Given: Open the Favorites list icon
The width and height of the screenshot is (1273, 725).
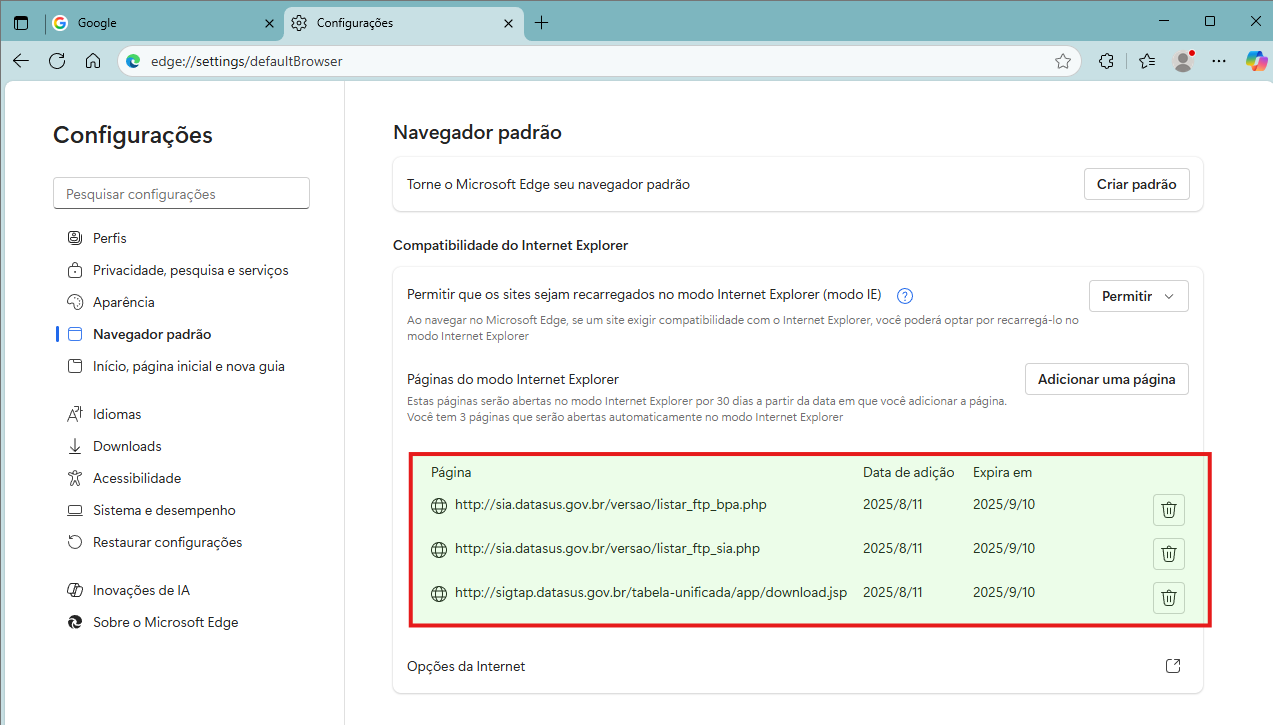Looking at the screenshot, I should tap(1146, 61).
